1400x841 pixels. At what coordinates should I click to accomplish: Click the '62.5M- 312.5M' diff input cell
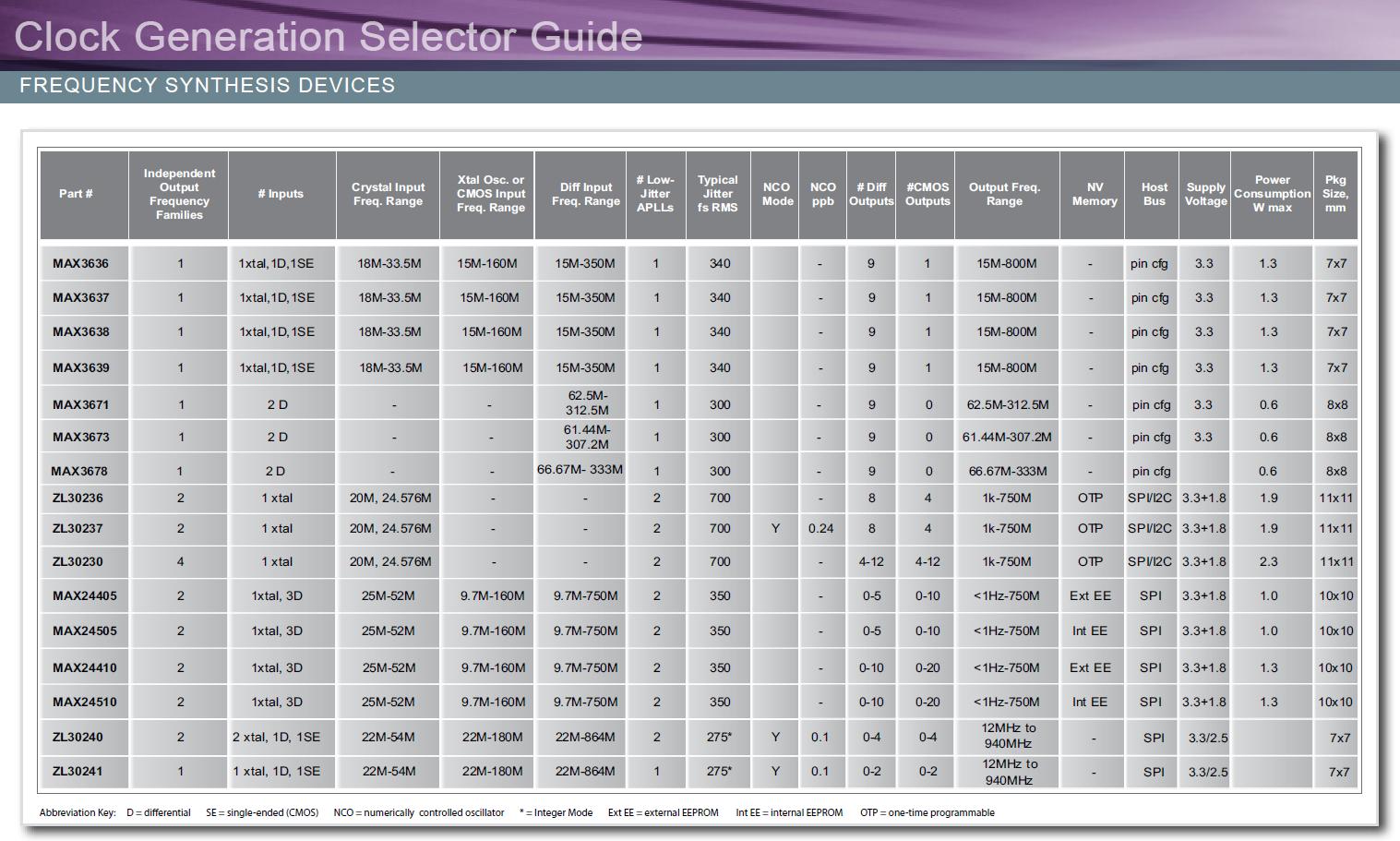coord(587,402)
